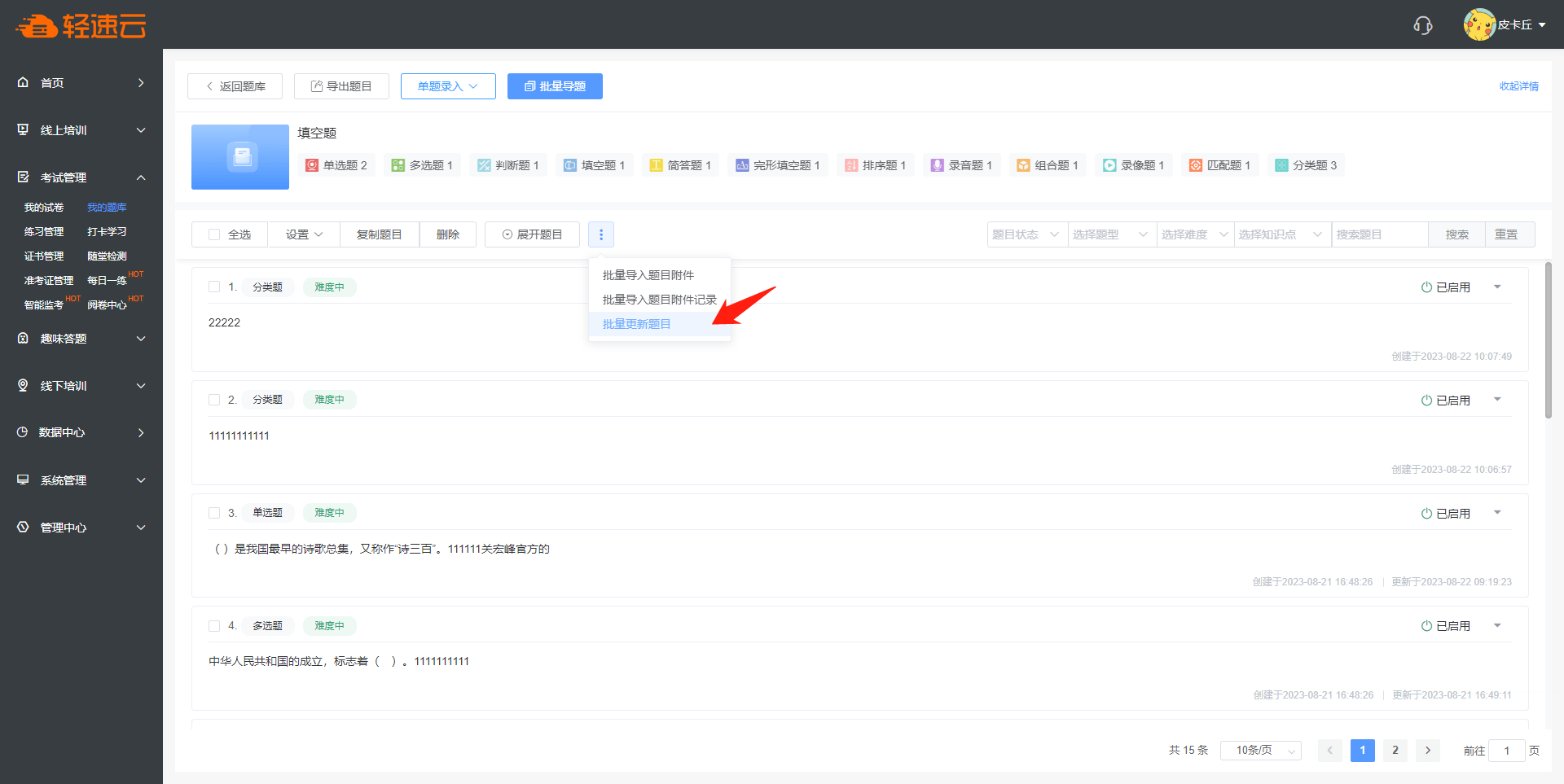
Task: Click the 多选题 question type icon
Action: 398,165
